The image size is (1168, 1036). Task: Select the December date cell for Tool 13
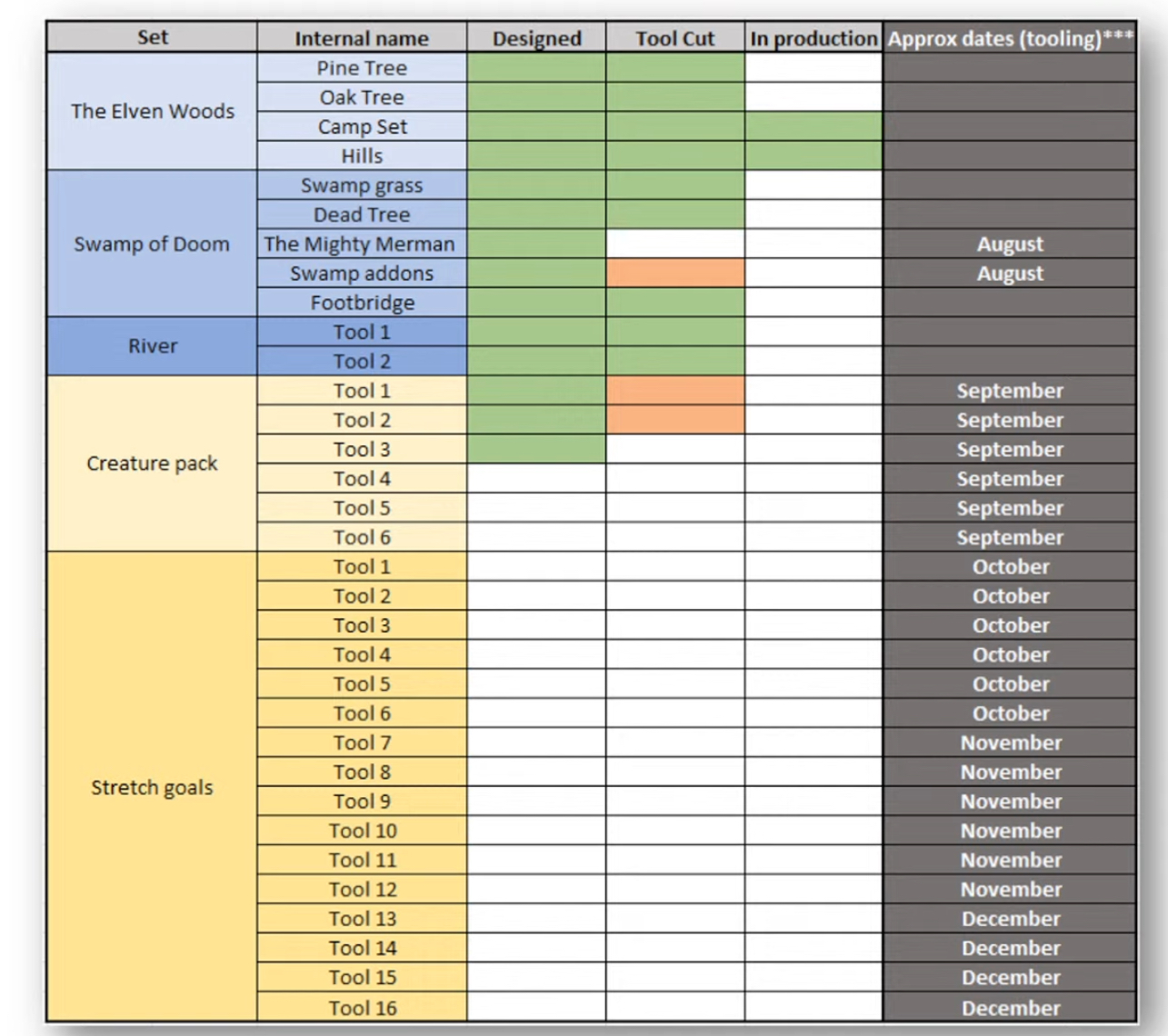click(1009, 919)
